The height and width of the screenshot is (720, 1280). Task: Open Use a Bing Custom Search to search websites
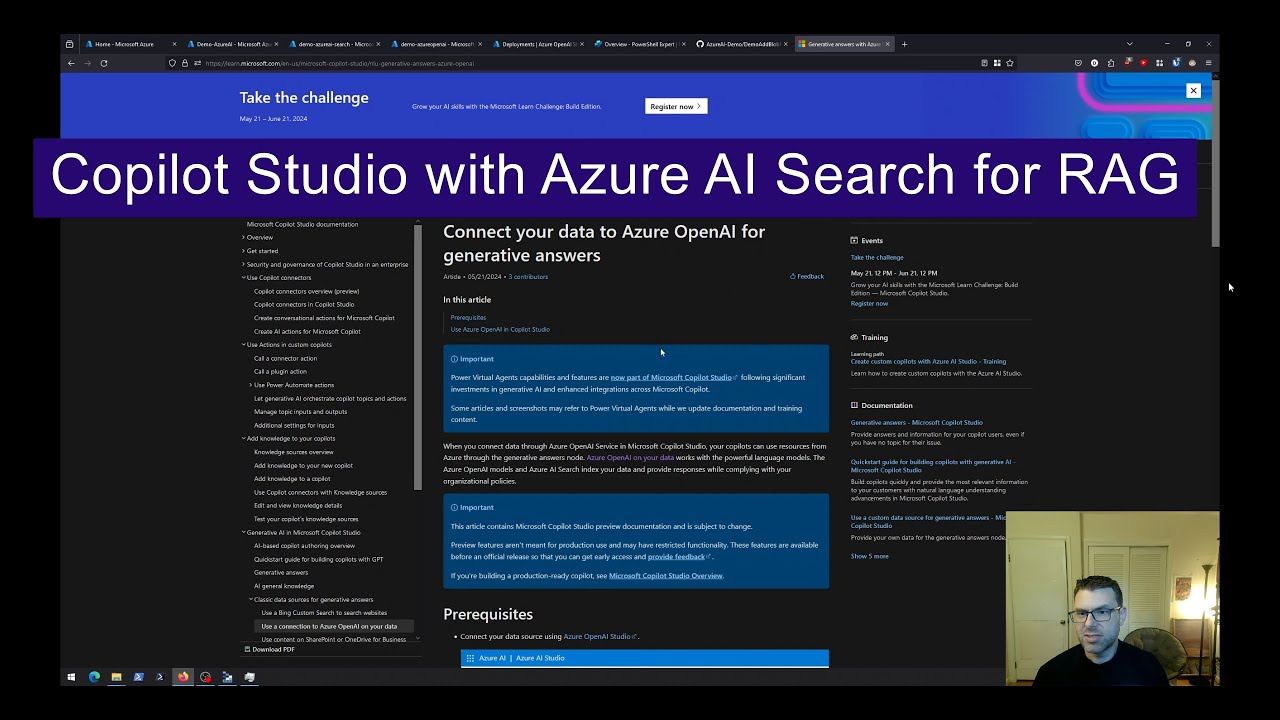coord(324,613)
